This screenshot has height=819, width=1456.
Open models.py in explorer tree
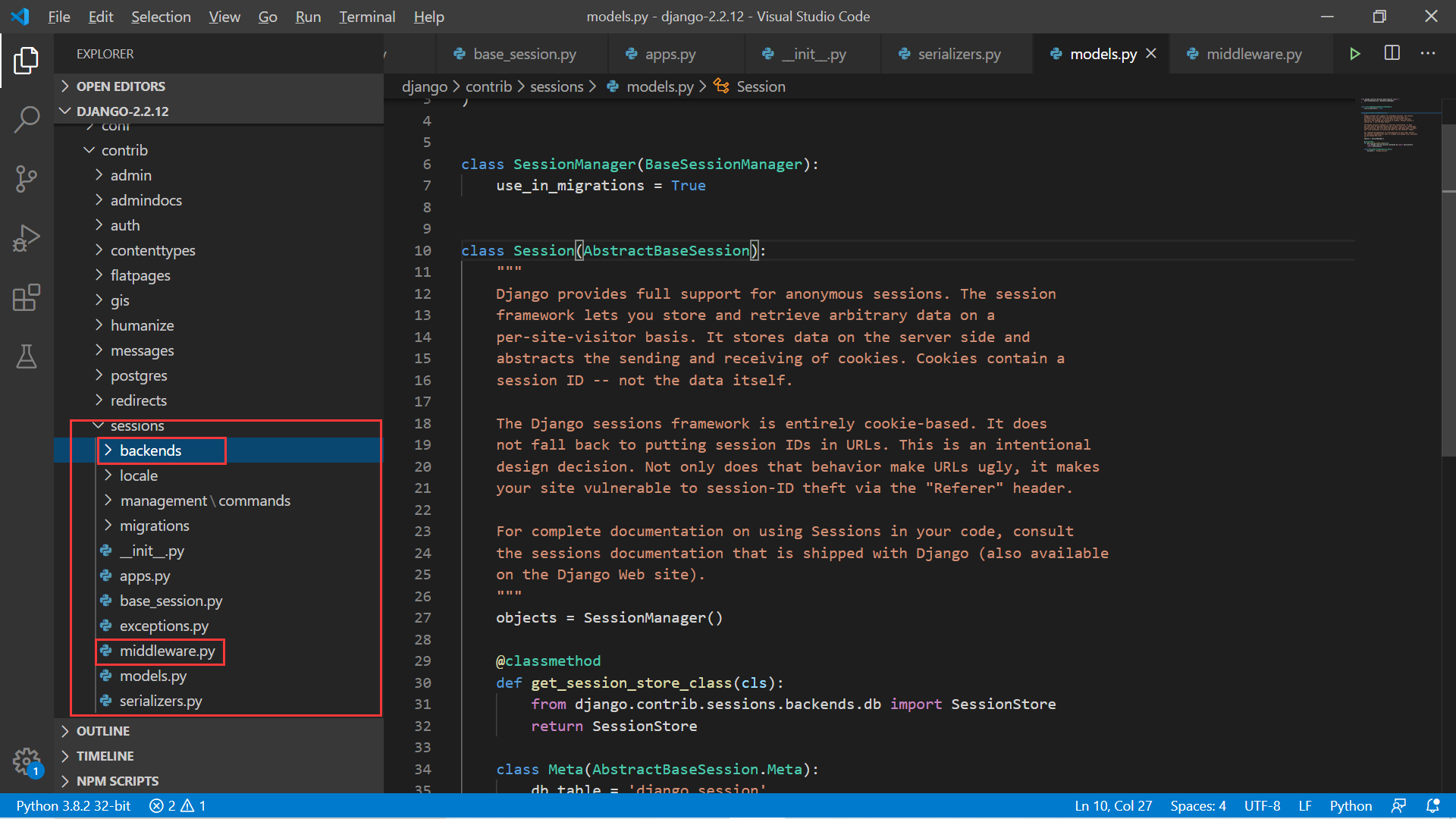[152, 676]
